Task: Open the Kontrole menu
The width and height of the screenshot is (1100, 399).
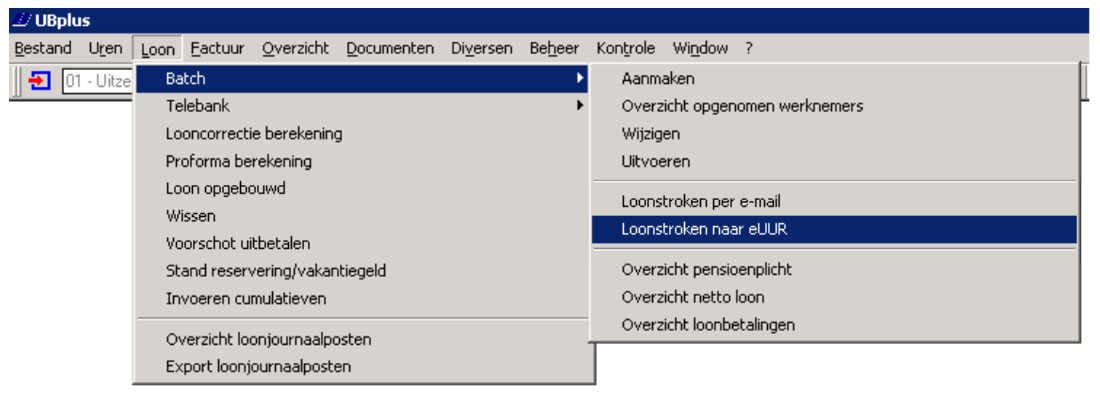Action: [626, 48]
